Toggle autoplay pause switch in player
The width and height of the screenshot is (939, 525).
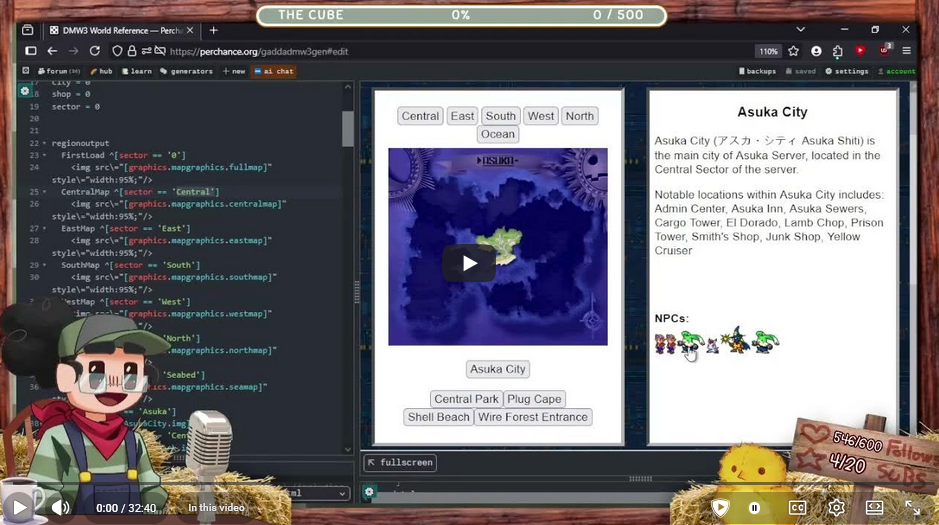pyautogui.click(x=755, y=507)
